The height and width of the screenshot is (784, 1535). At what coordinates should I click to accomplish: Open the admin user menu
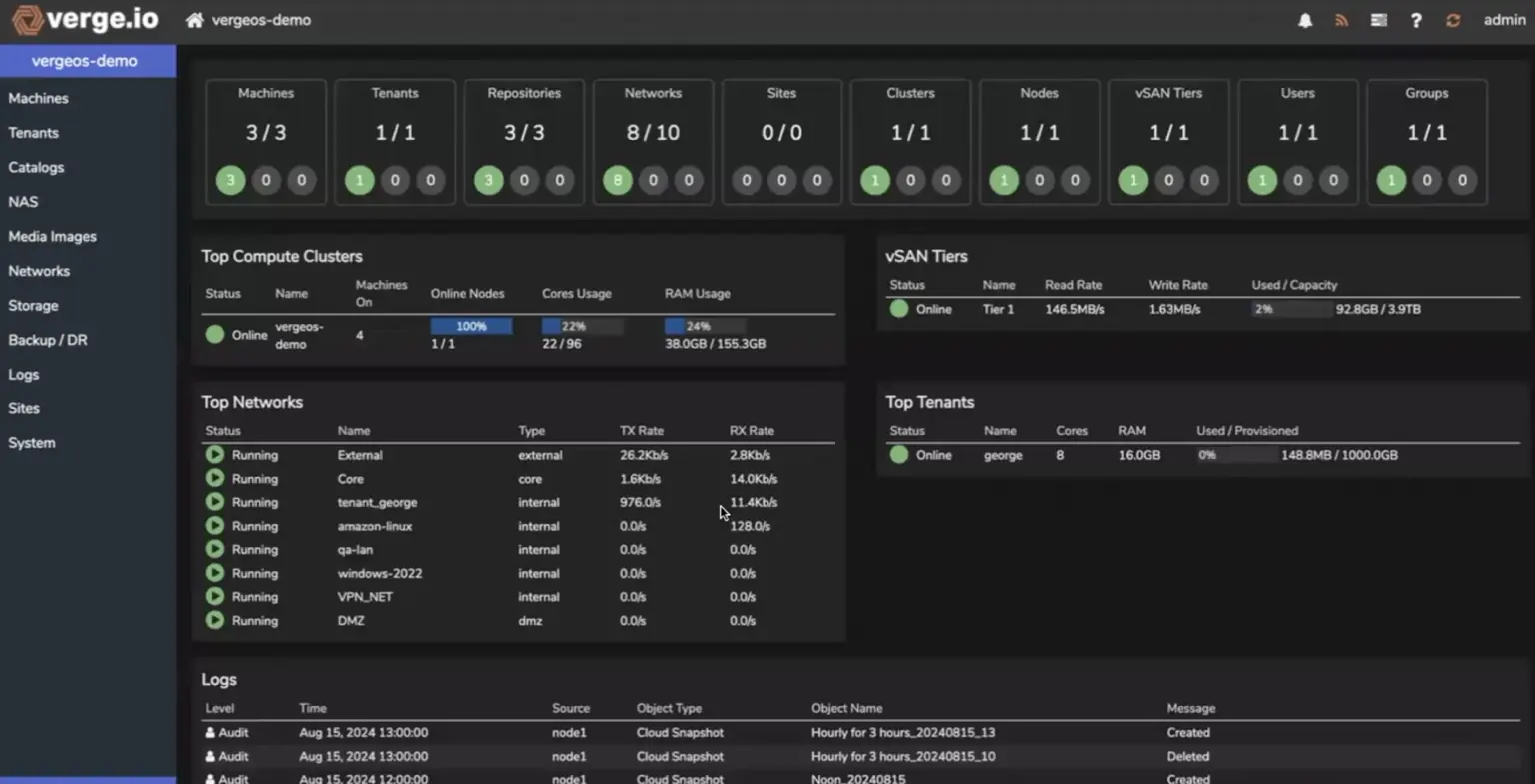1504,20
